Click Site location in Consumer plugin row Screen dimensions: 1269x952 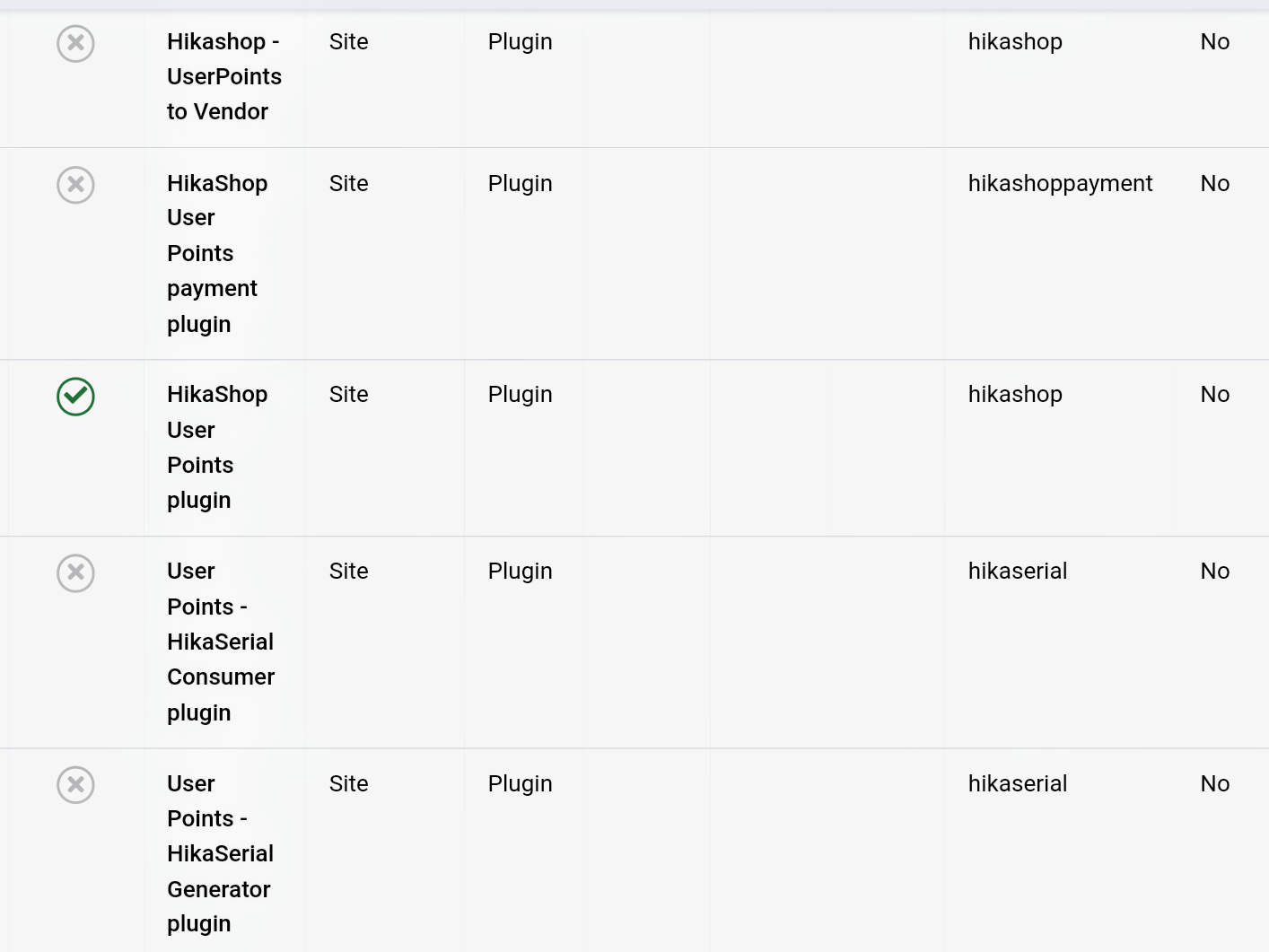pos(348,572)
